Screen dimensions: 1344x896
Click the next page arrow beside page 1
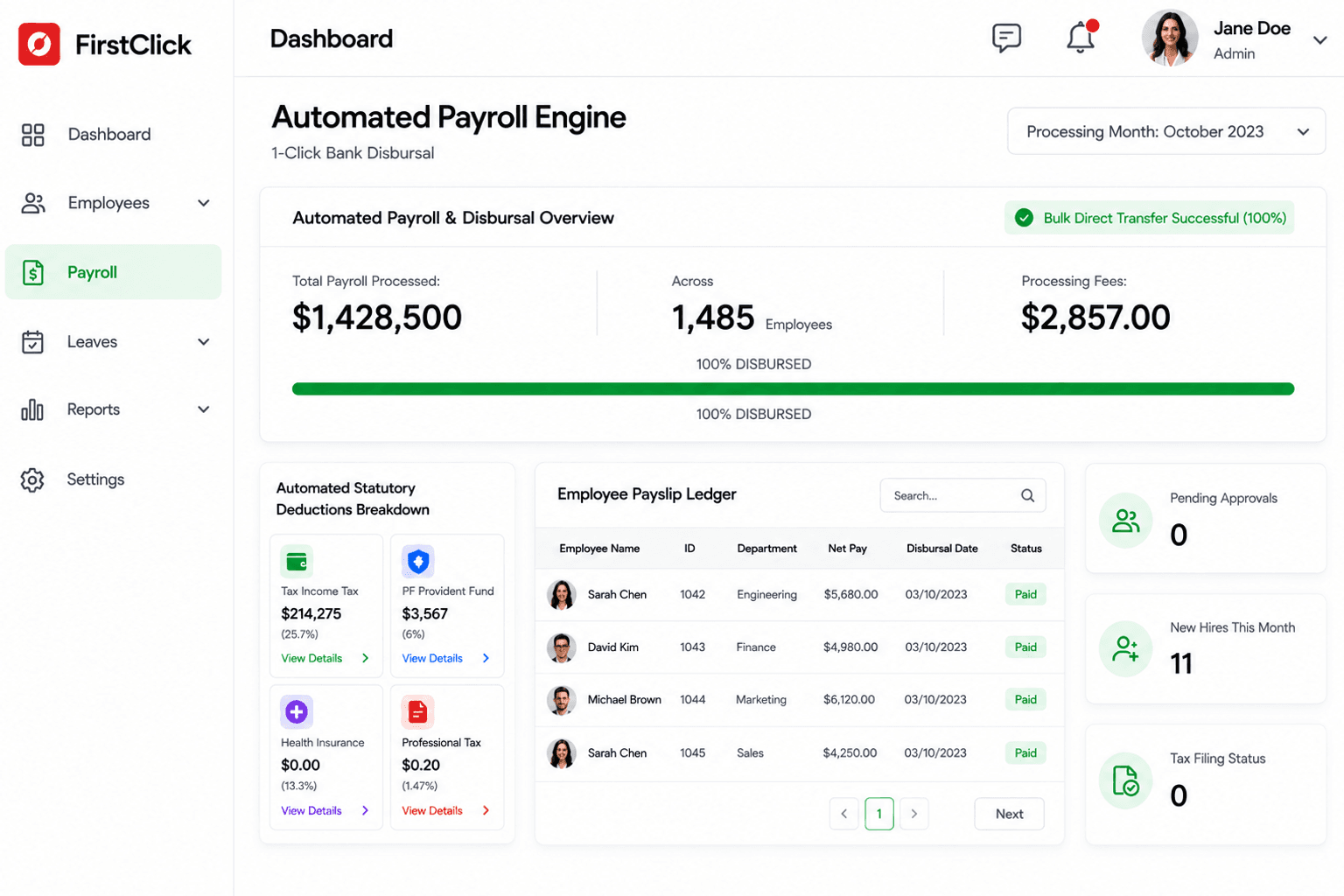(x=914, y=814)
